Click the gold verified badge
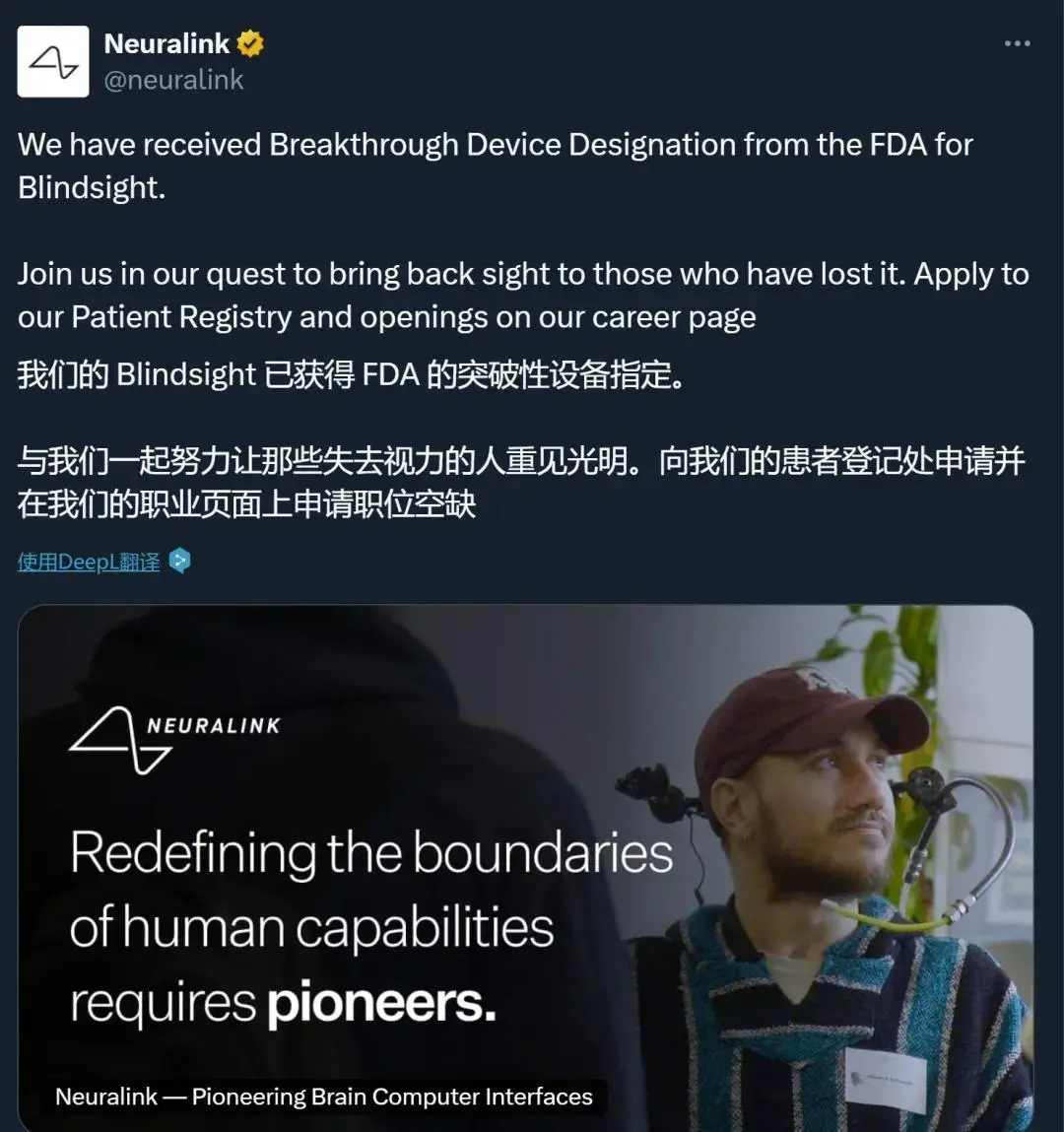The height and width of the screenshot is (1132, 1064). (x=250, y=44)
